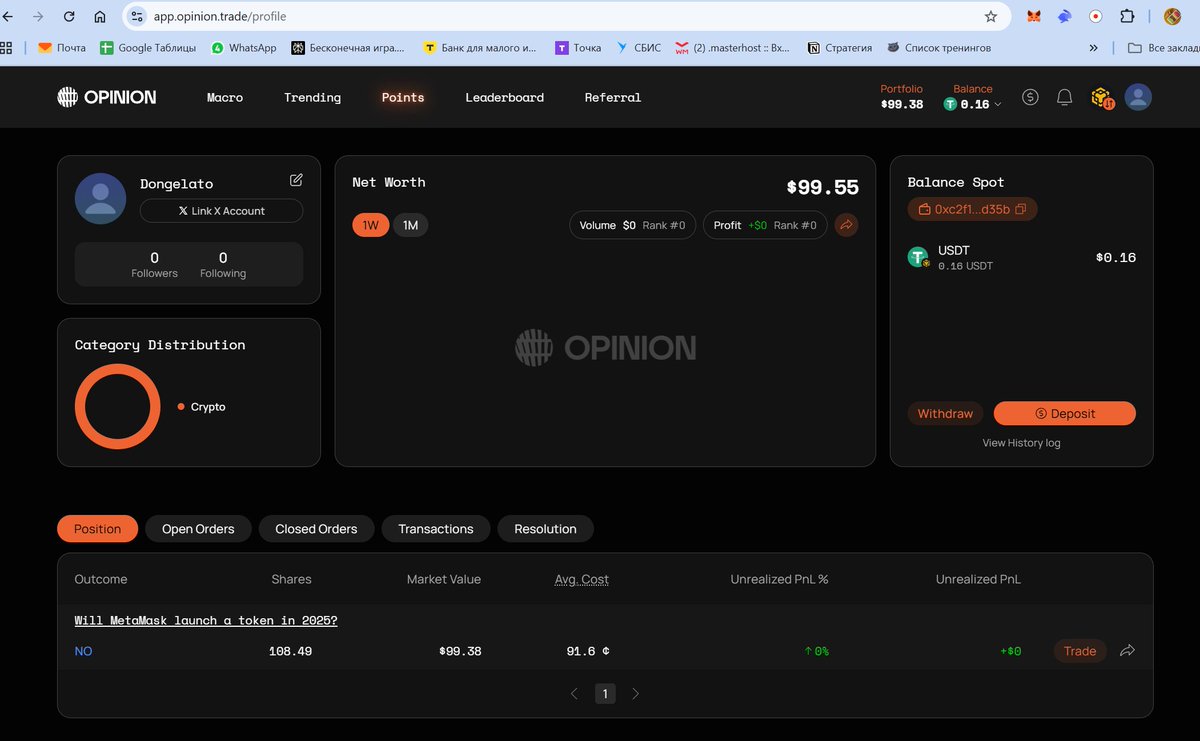Switch to the Resolution tab
This screenshot has height=741, width=1200.
tap(545, 528)
